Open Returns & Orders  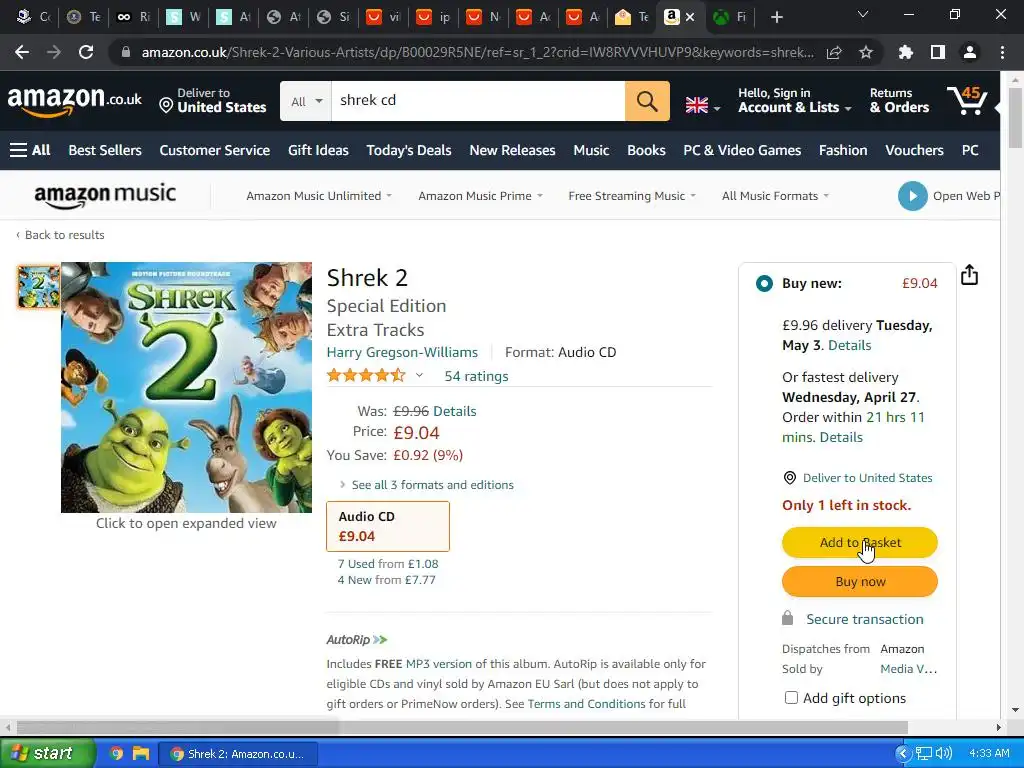[x=899, y=101]
